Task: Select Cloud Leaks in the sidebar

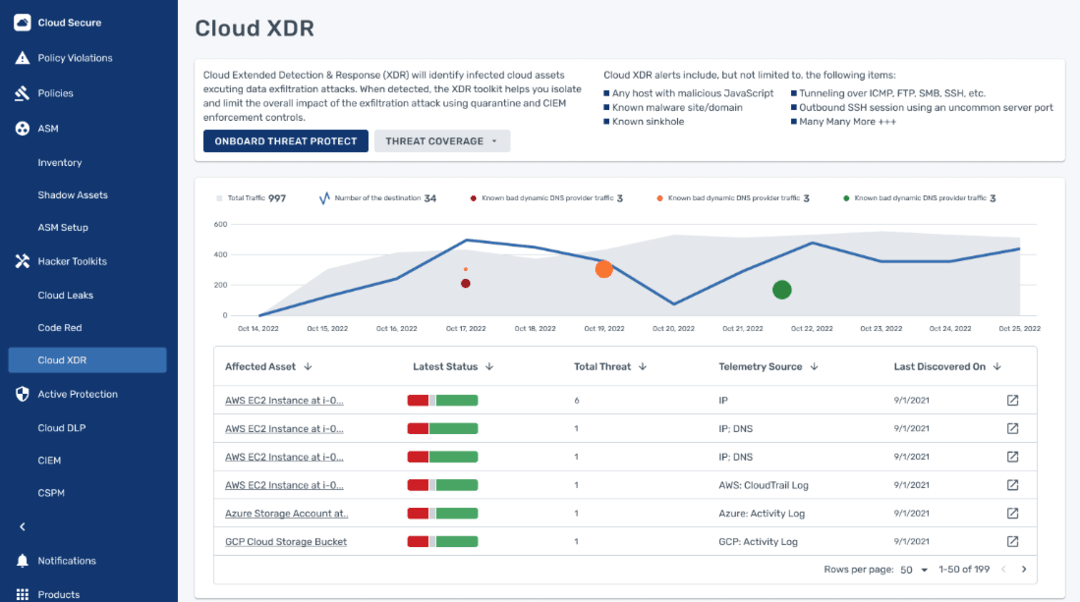Action: click(65, 295)
